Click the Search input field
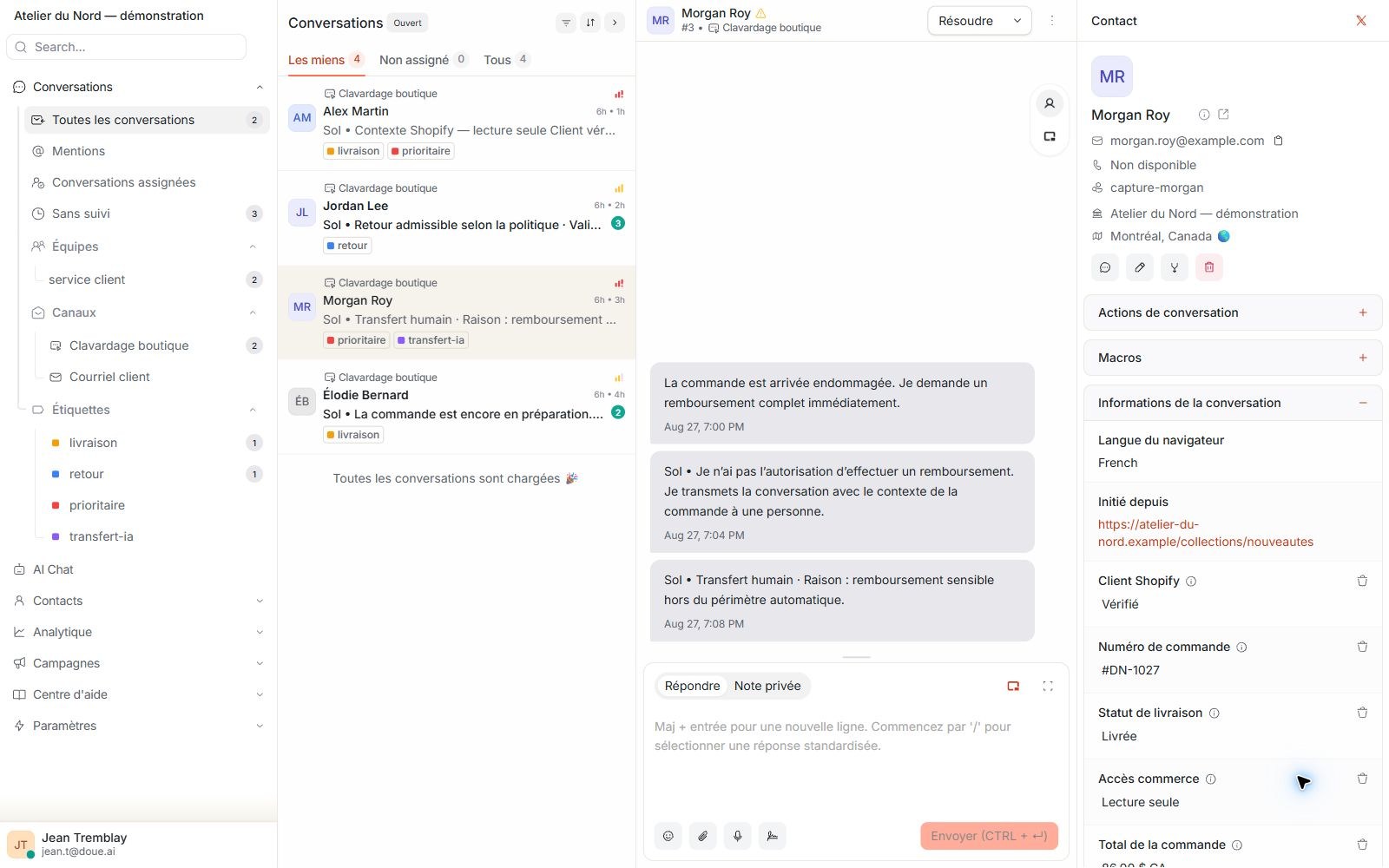 pos(127,47)
